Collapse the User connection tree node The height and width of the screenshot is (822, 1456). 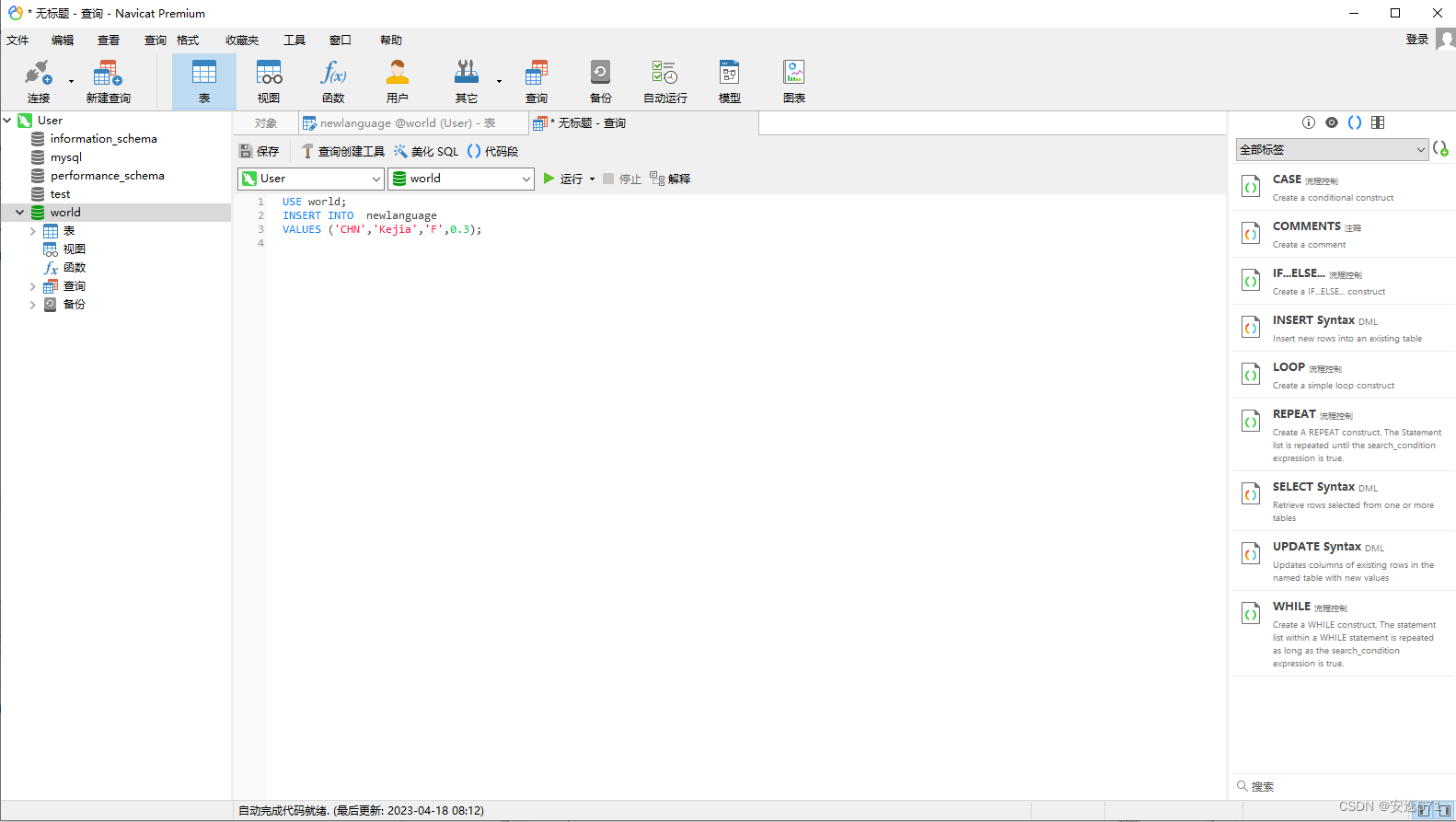tap(7, 121)
